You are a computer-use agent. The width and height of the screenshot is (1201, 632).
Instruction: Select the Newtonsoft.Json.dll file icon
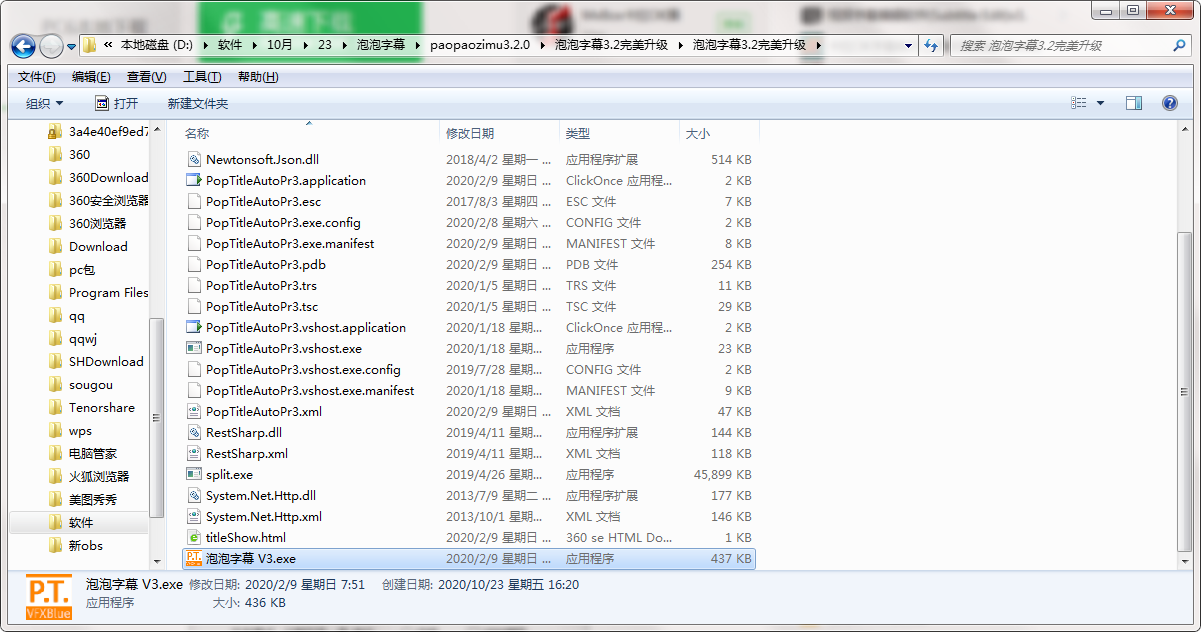[x=194, y=160]
